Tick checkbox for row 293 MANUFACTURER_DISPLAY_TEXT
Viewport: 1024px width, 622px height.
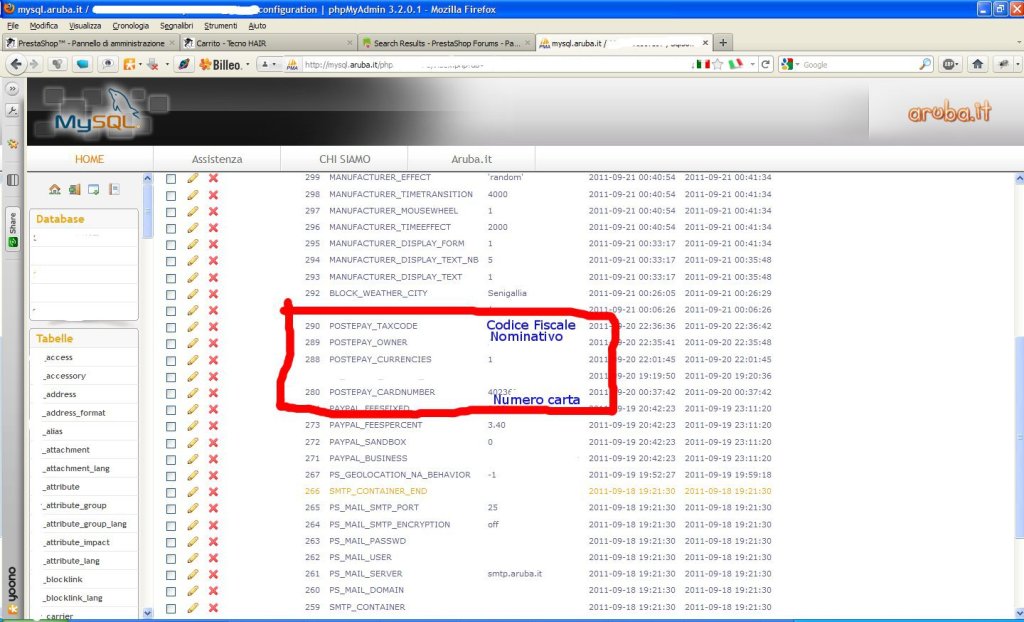(171, 278)
